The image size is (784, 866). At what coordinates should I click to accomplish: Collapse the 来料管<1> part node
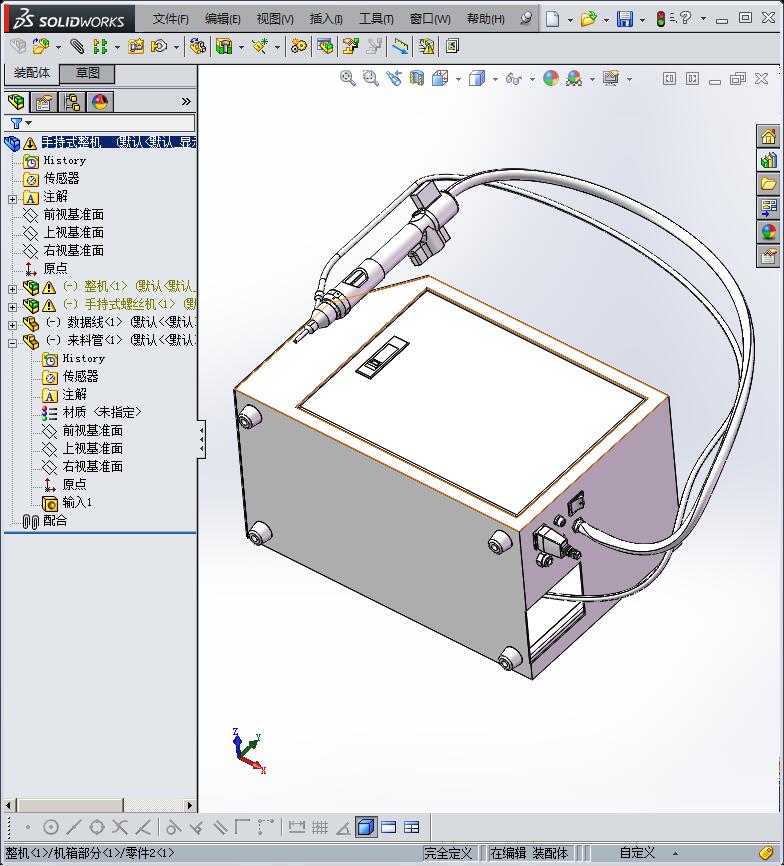[x=12, y=342]
